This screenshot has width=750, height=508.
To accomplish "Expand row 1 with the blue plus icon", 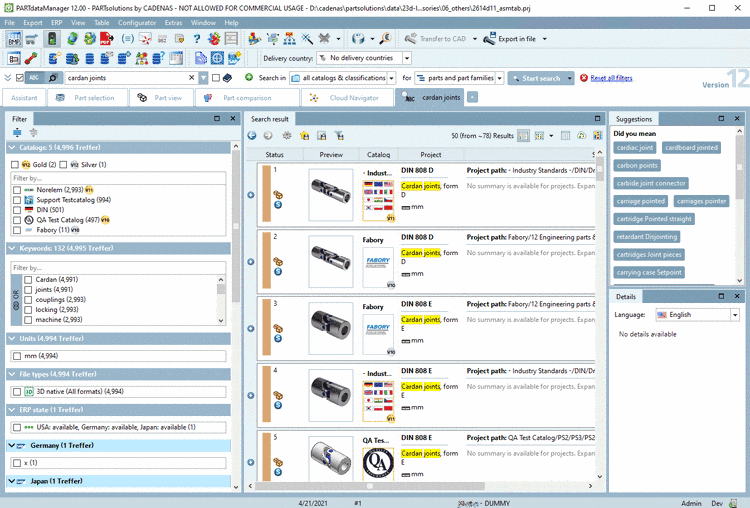I will coord(251,195).
